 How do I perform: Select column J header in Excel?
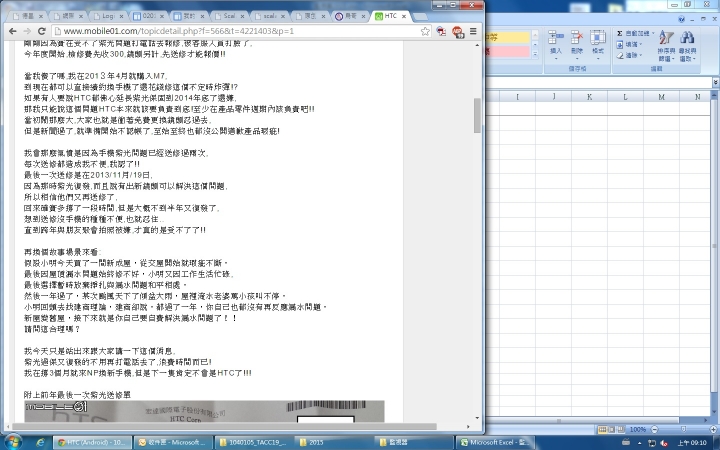click(553, 96)
